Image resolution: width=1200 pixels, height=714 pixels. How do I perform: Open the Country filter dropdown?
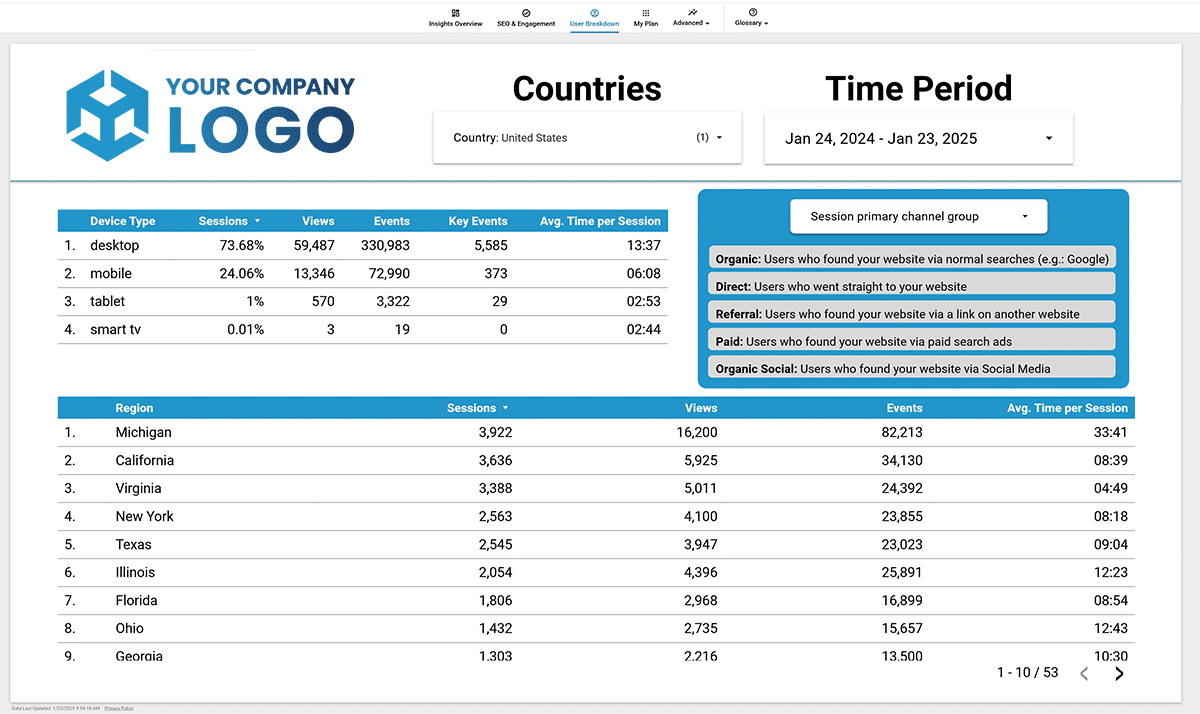click(x=587, y=138)
